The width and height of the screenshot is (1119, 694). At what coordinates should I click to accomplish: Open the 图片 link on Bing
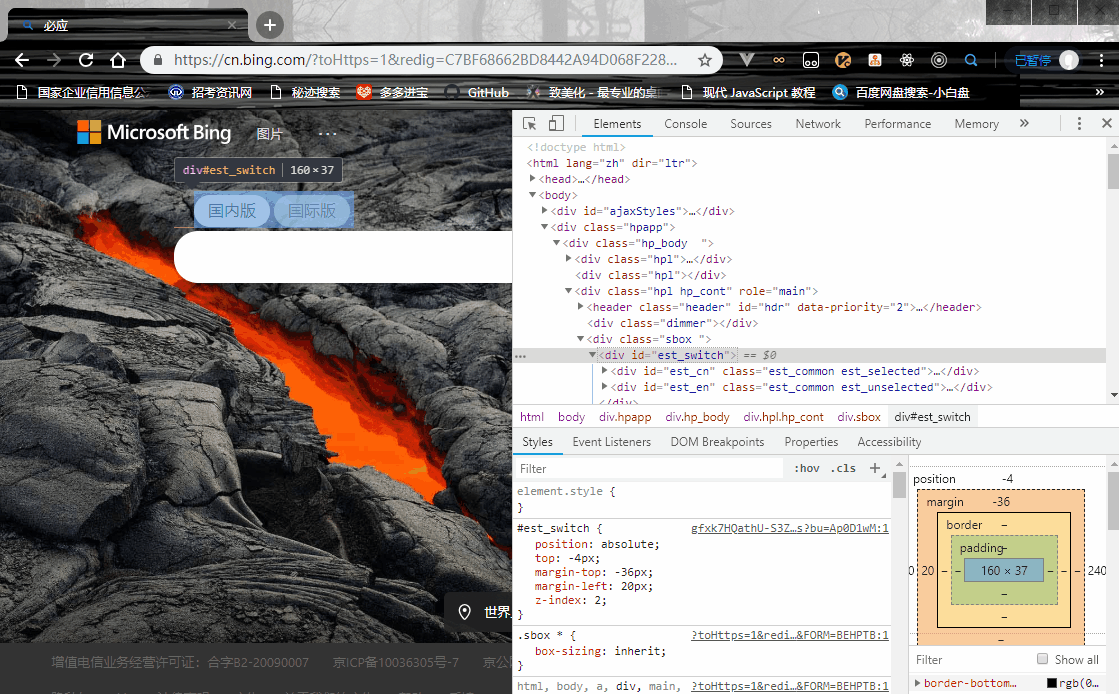269,134
